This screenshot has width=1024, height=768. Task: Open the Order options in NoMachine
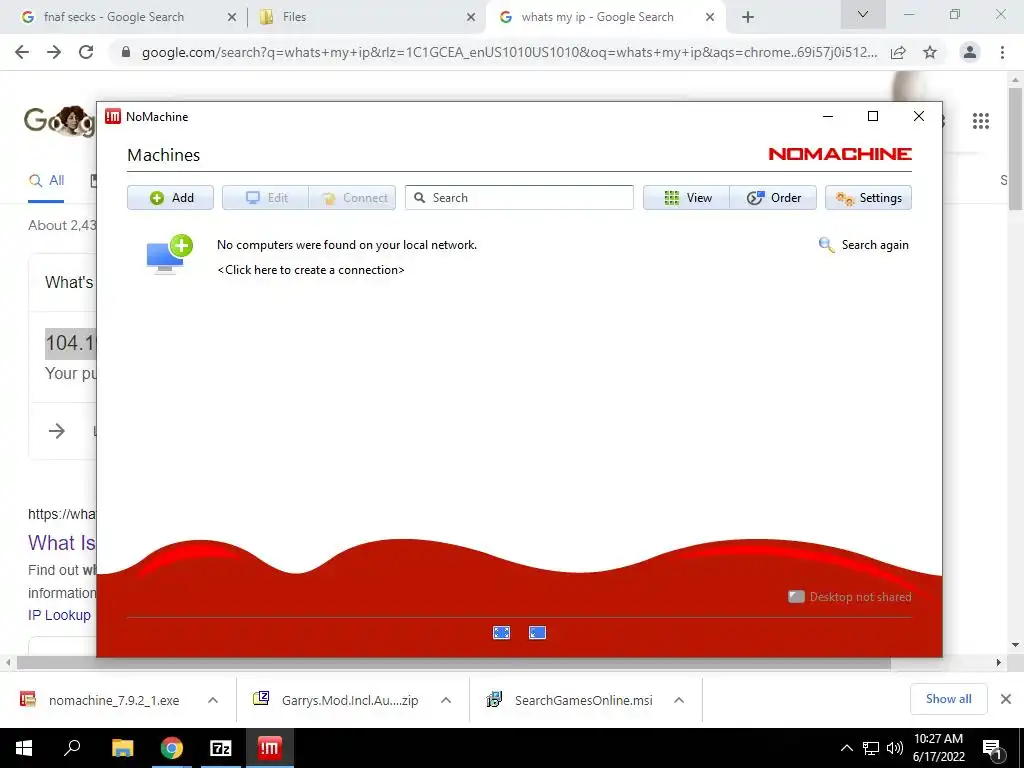[x=773, y=198]
